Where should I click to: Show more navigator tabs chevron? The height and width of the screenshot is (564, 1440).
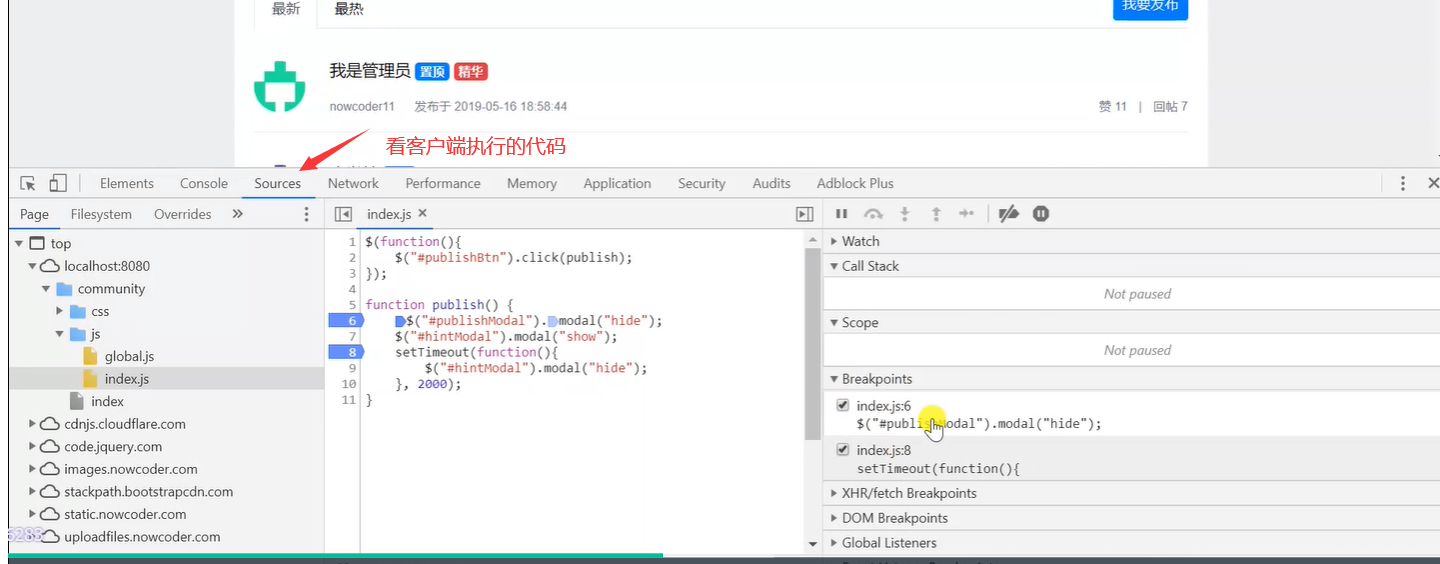click(237, 214)
